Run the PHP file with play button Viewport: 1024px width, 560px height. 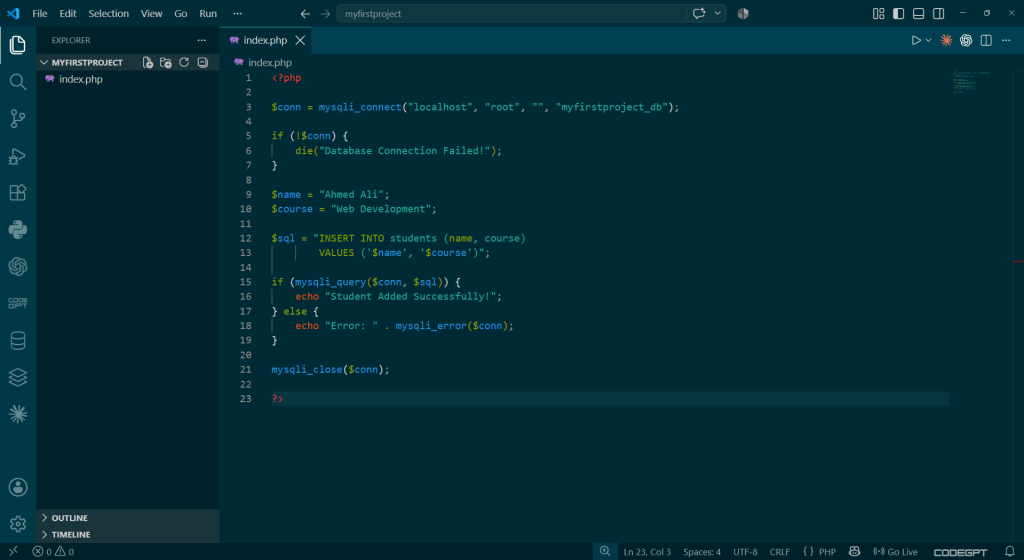(916, 40)
